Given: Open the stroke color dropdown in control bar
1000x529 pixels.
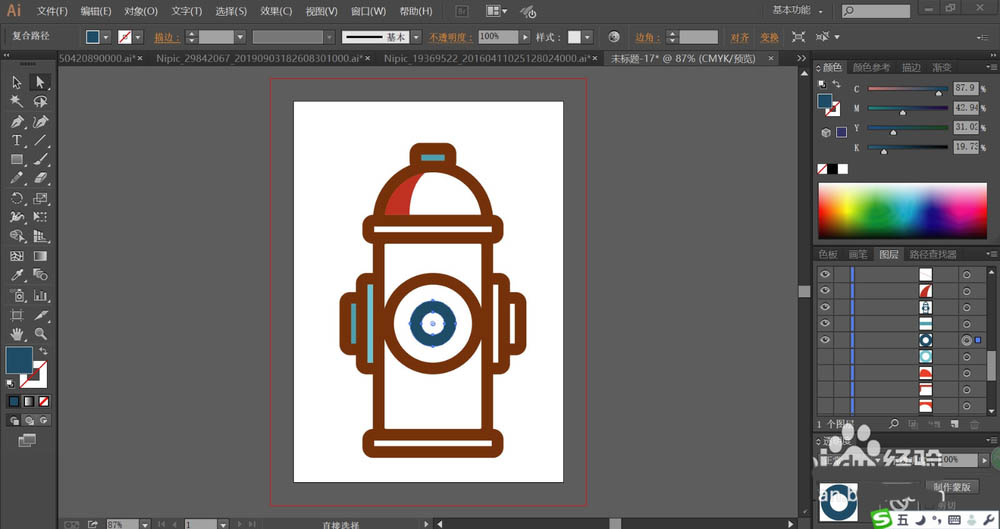Looking at the screenshot, I should [x=138, y=37].
